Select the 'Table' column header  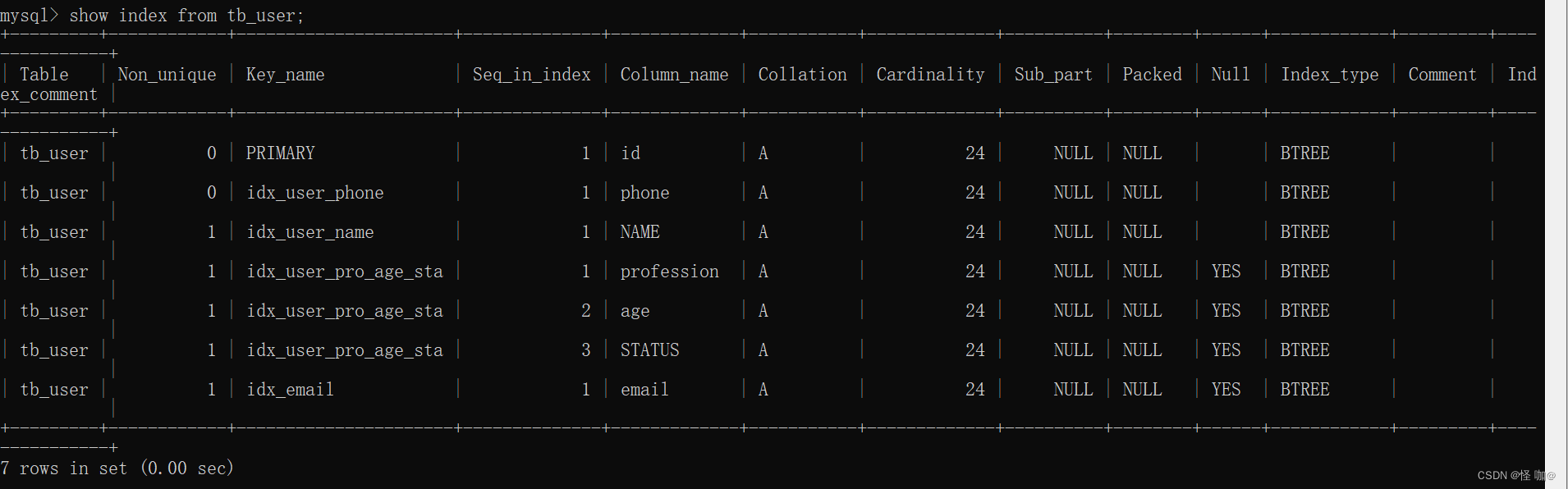pyautogui.click(x=44, y=75)
